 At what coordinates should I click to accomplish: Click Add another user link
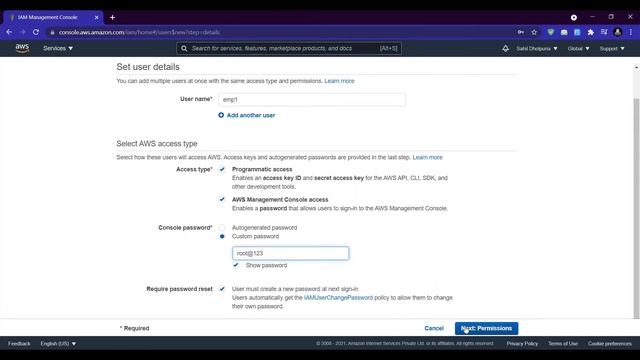[251, 115]
